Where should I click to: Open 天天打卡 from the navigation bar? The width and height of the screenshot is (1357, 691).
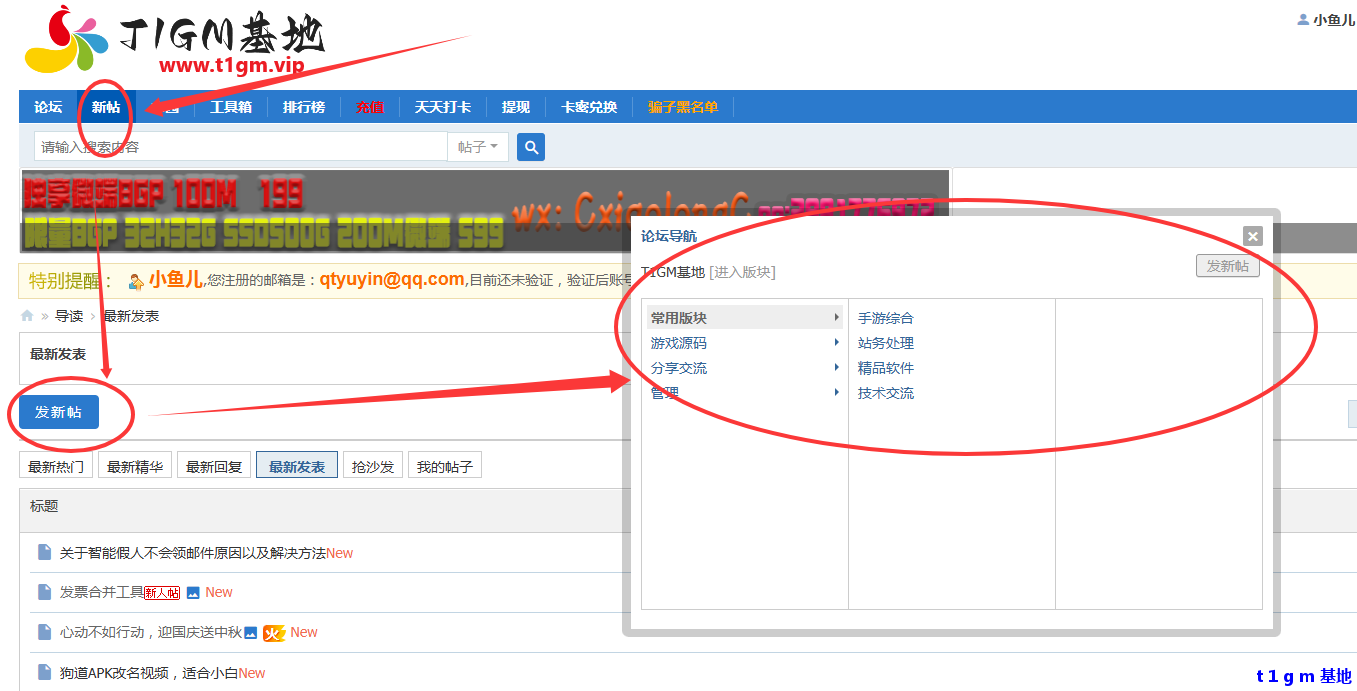443,107
